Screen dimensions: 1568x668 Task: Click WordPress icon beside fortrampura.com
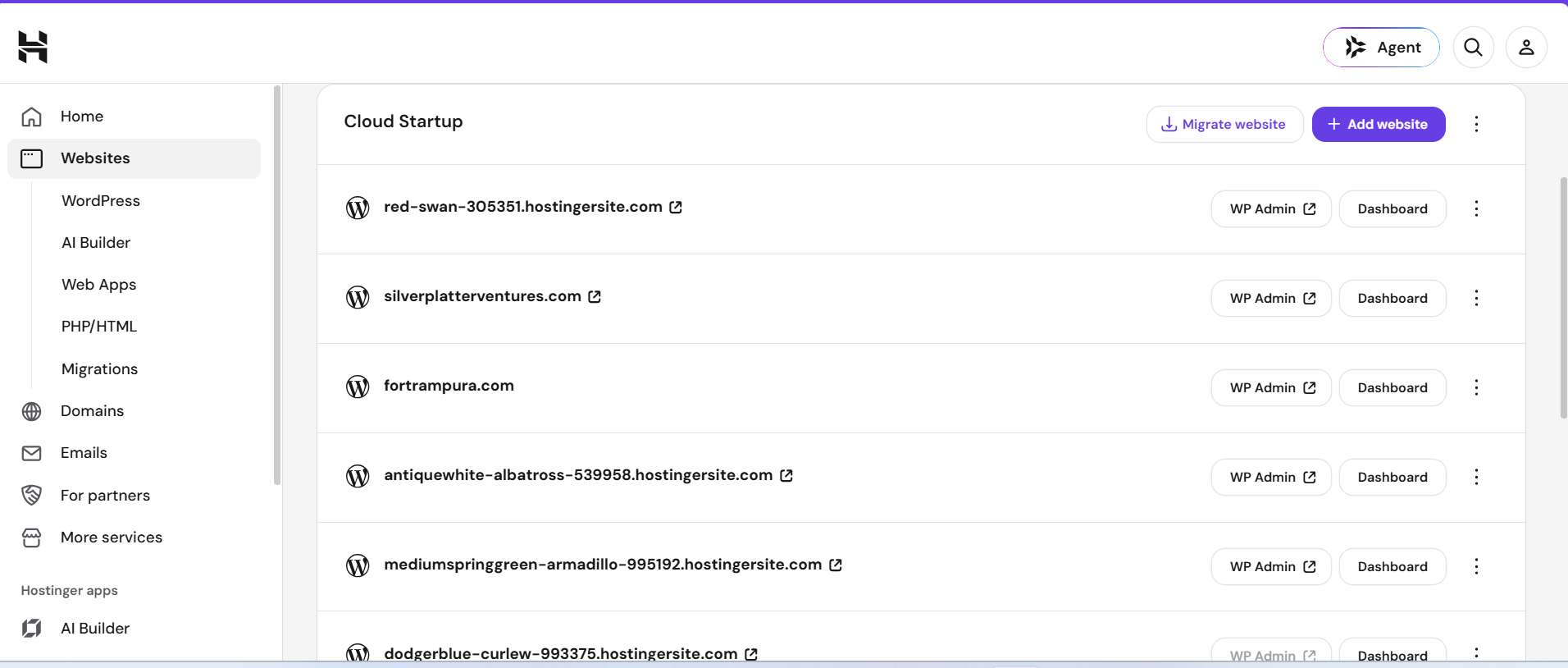pyautogui.click(x=358, y=387)
